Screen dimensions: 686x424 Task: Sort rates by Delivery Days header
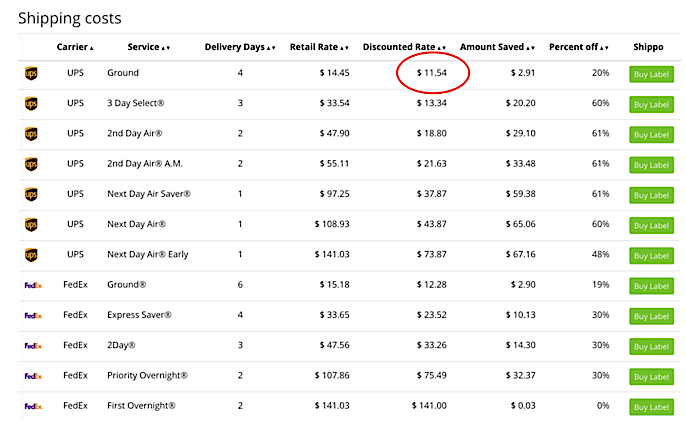[x=240, y=47]
